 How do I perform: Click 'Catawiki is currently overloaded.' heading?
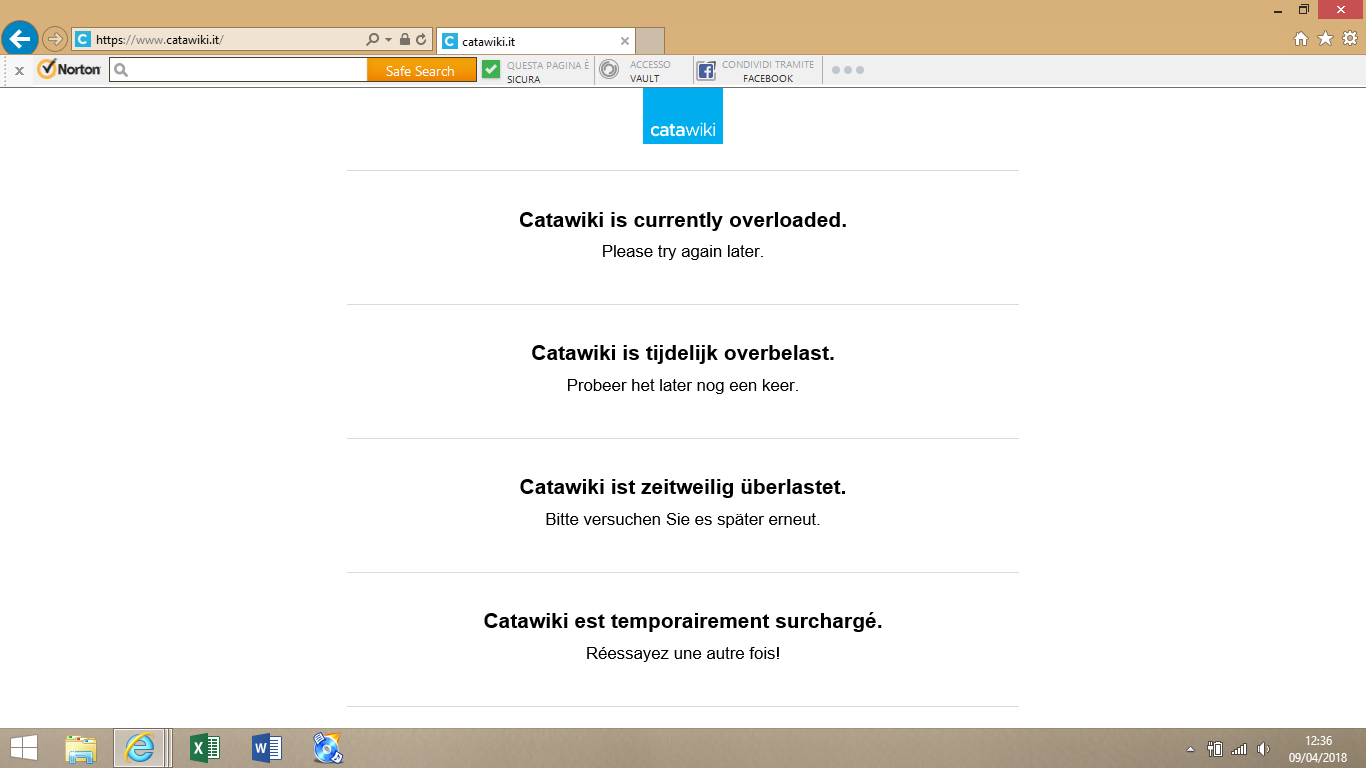coord(683,220)
